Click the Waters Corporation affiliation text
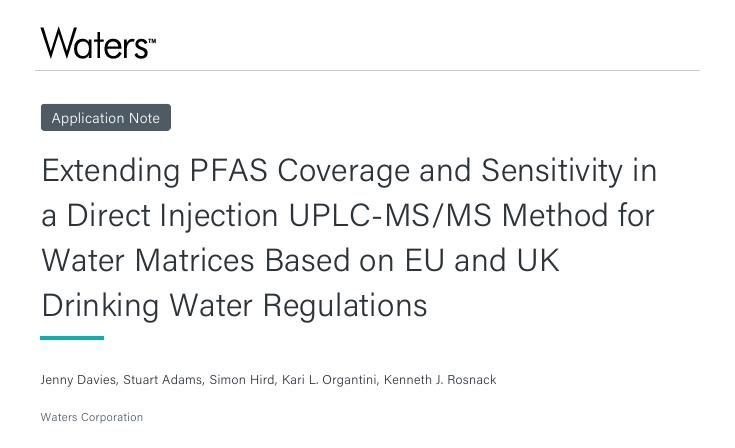735x448 pixels. (x=92, y=417)
